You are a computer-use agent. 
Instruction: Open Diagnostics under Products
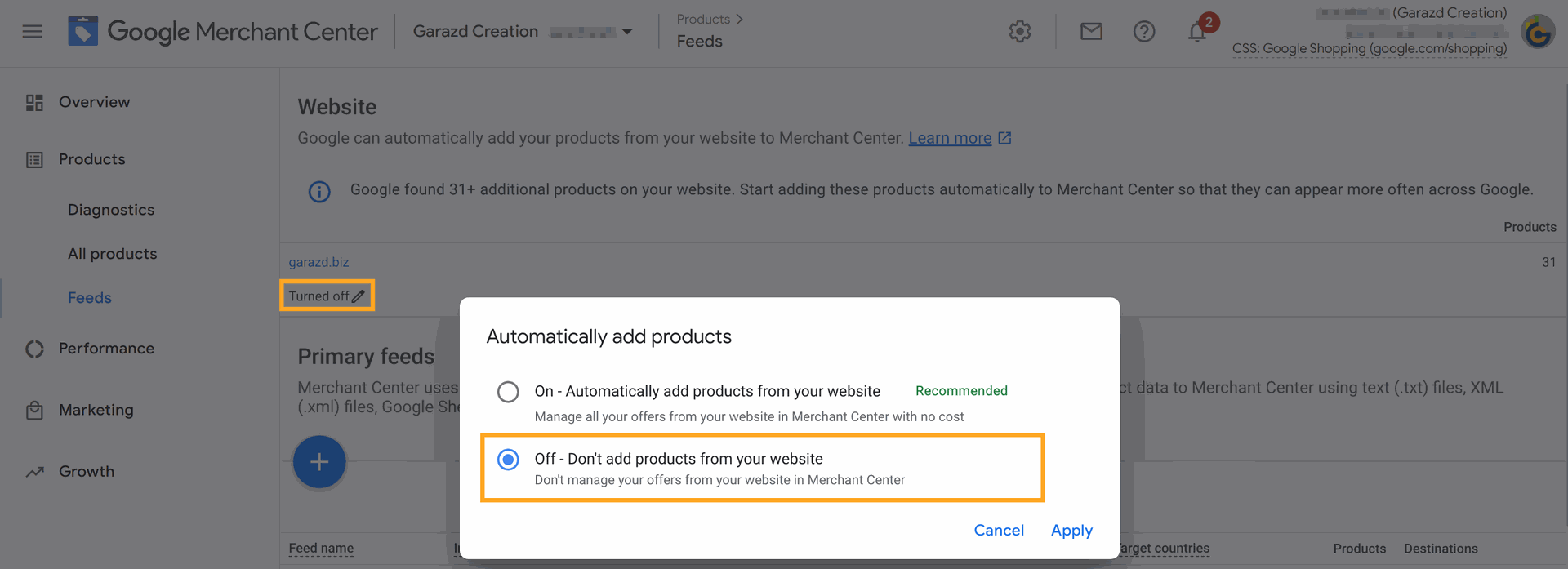[x=111, y=210]
